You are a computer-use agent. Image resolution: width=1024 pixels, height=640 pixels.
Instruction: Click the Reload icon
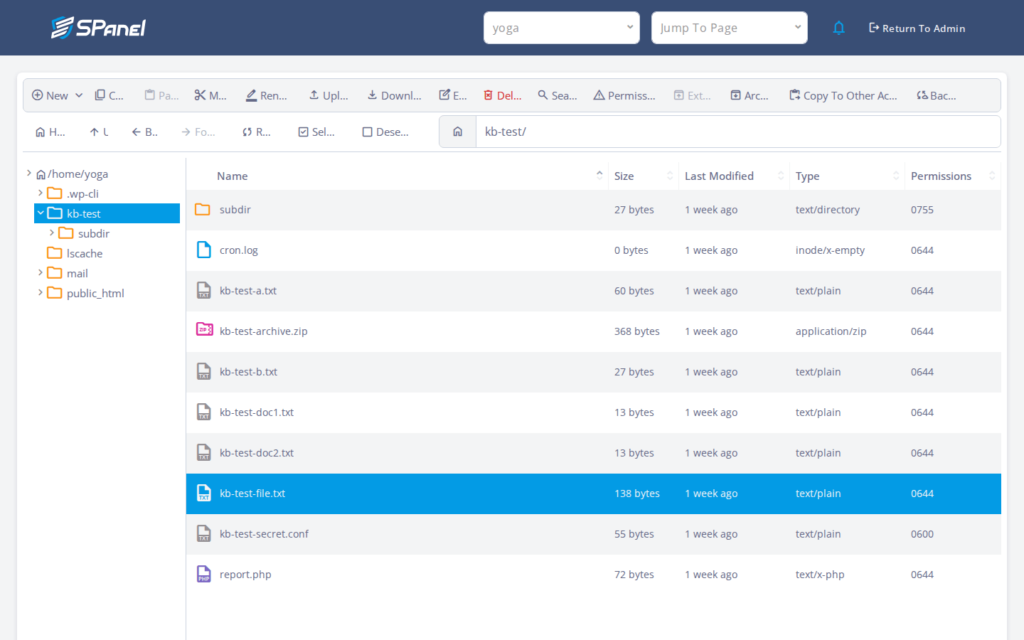pos(247,132)
